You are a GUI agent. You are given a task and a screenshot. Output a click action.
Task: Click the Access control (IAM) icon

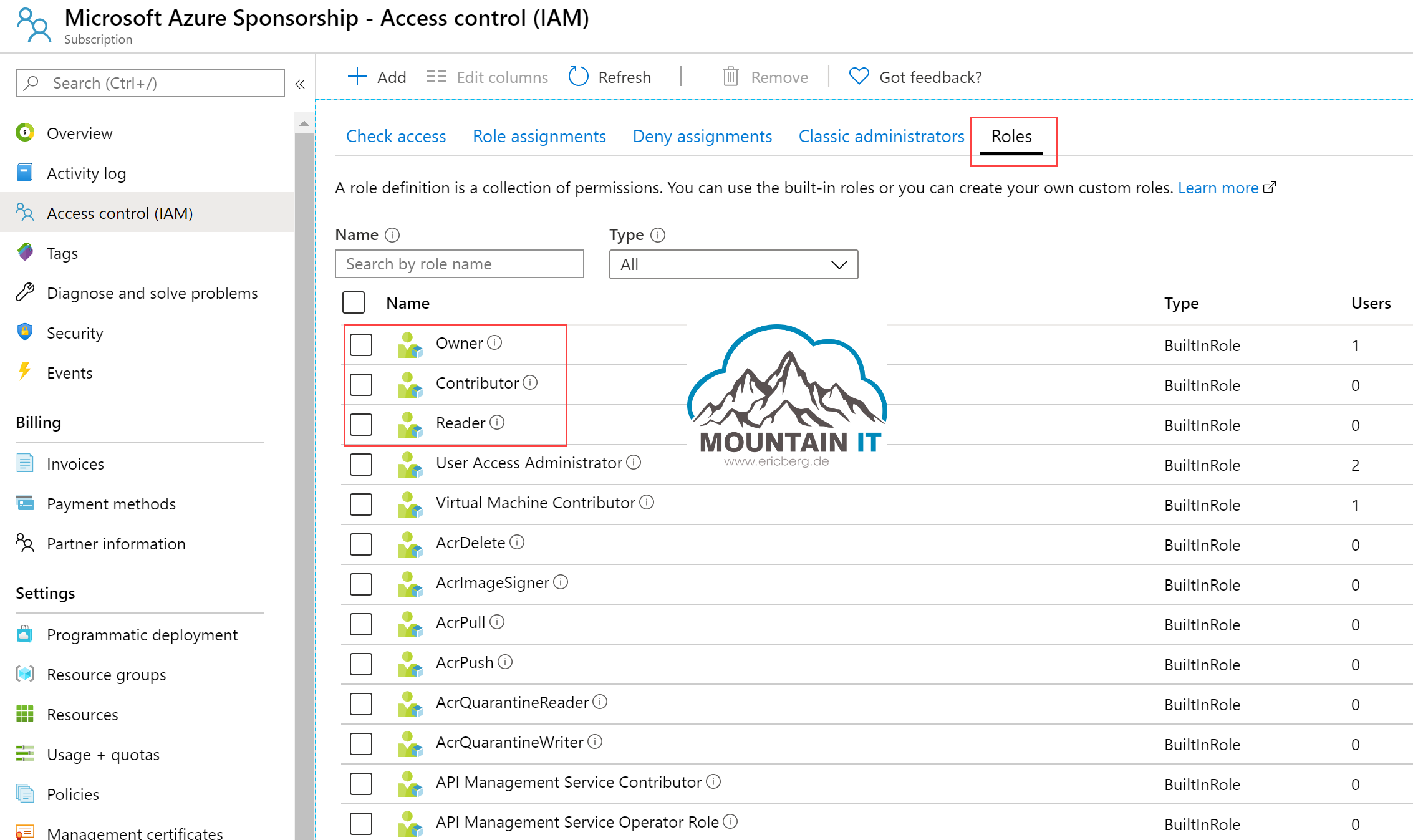coord(25,213)
